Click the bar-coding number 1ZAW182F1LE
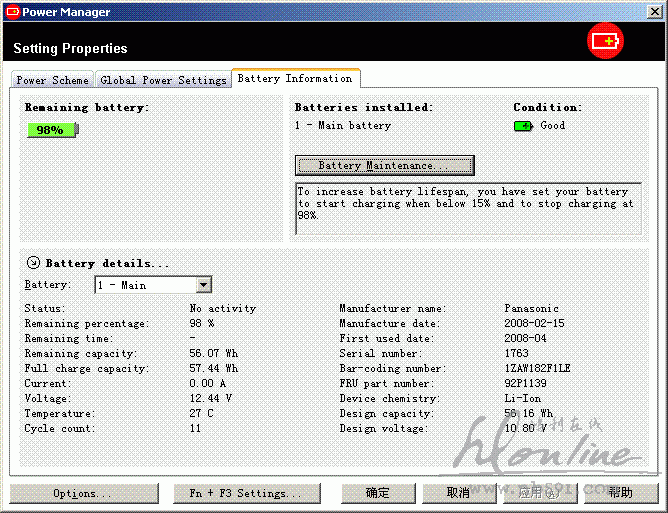668x513 pixels. 537,369
